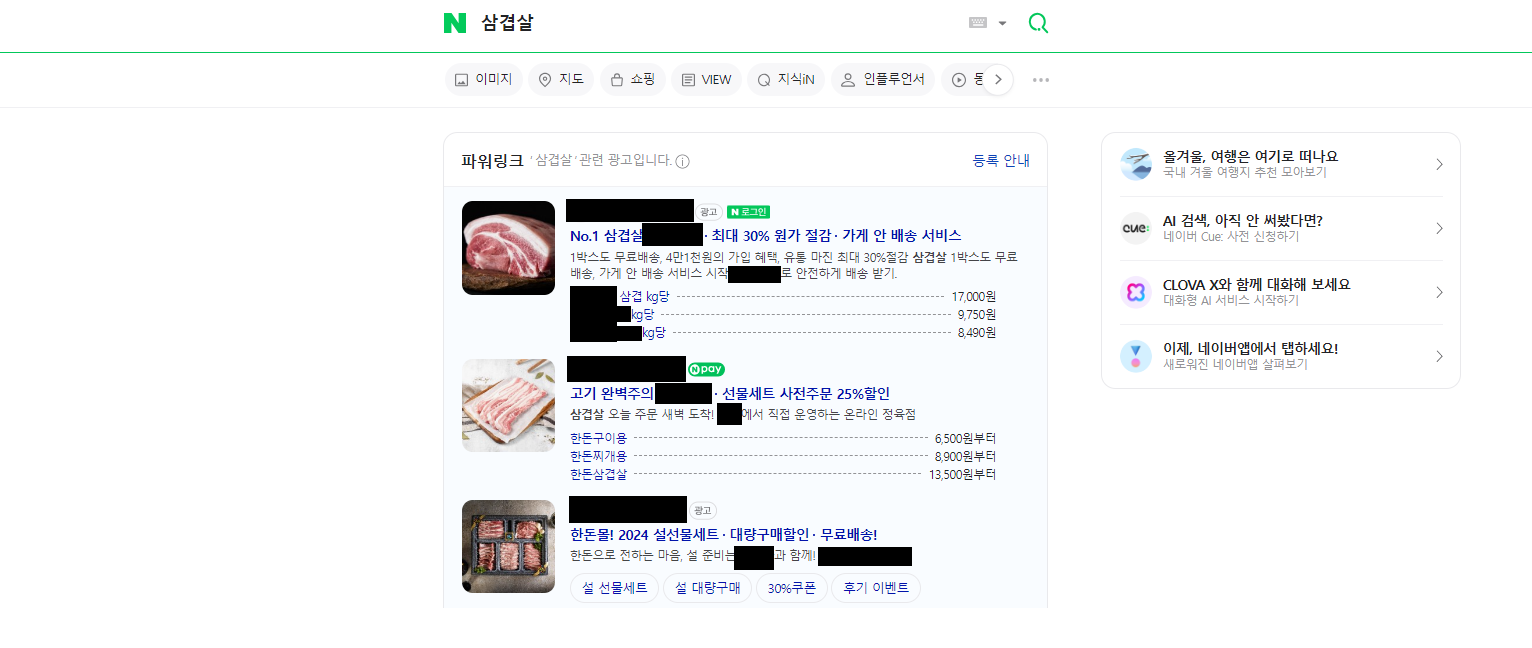Open the three-dot more options menu

point(1041,80)
